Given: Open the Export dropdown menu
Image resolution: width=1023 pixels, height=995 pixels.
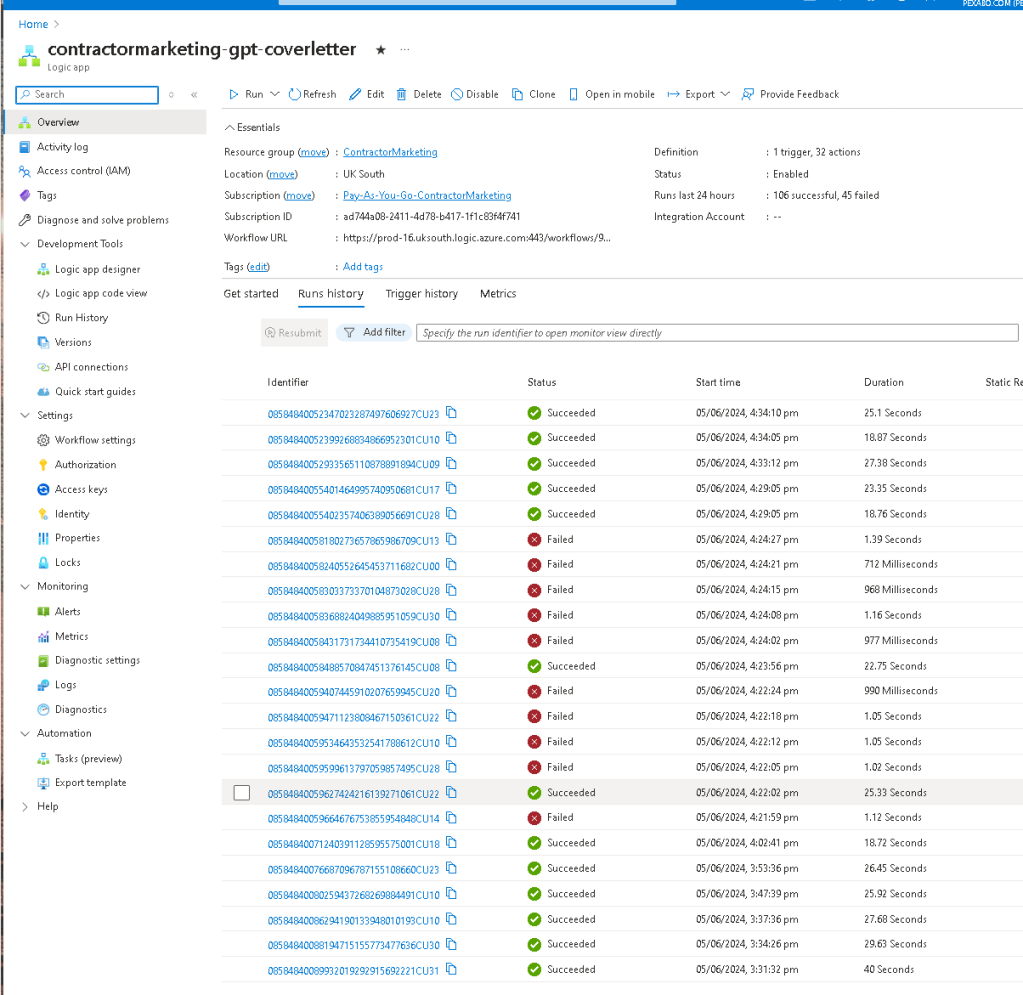Looking at the screenshot, I should tap(698, 95).
